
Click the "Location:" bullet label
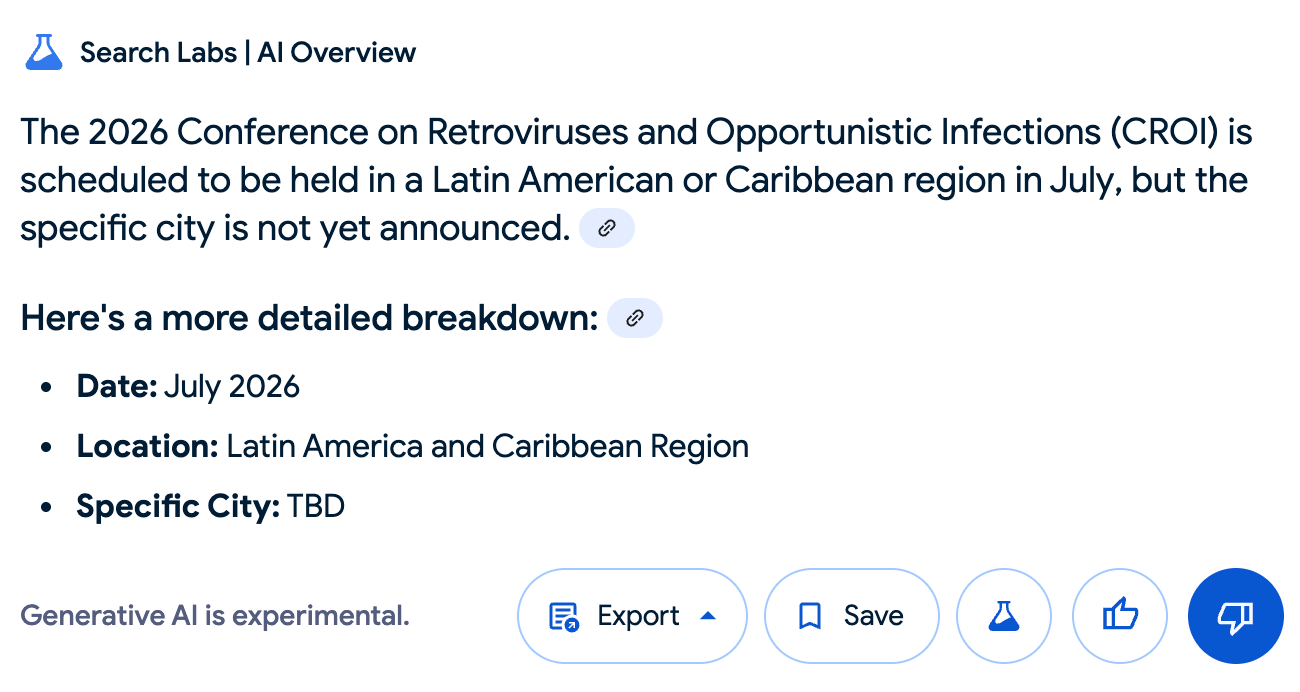click(147, 446)
